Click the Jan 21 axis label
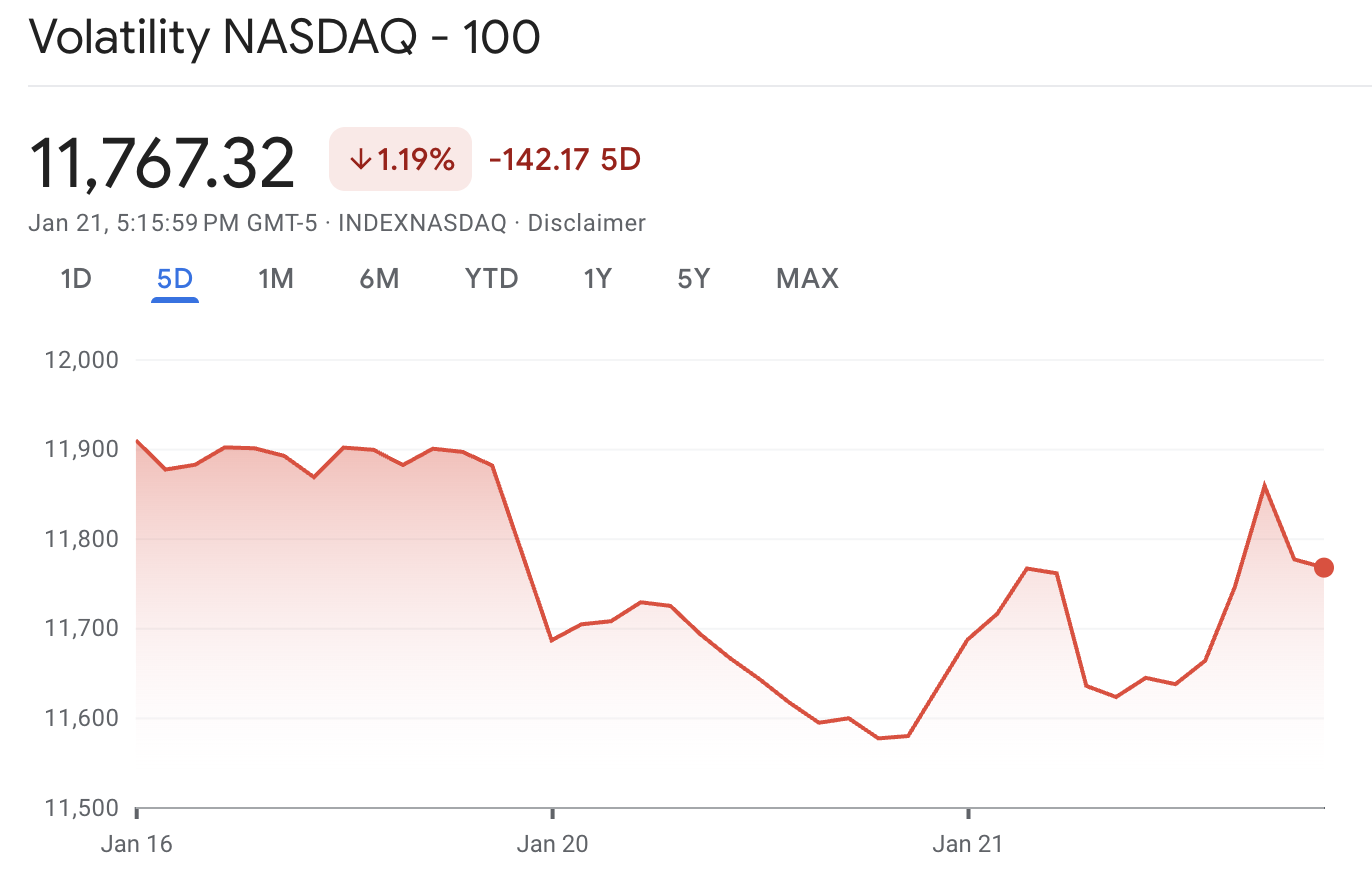 (966, 843)
